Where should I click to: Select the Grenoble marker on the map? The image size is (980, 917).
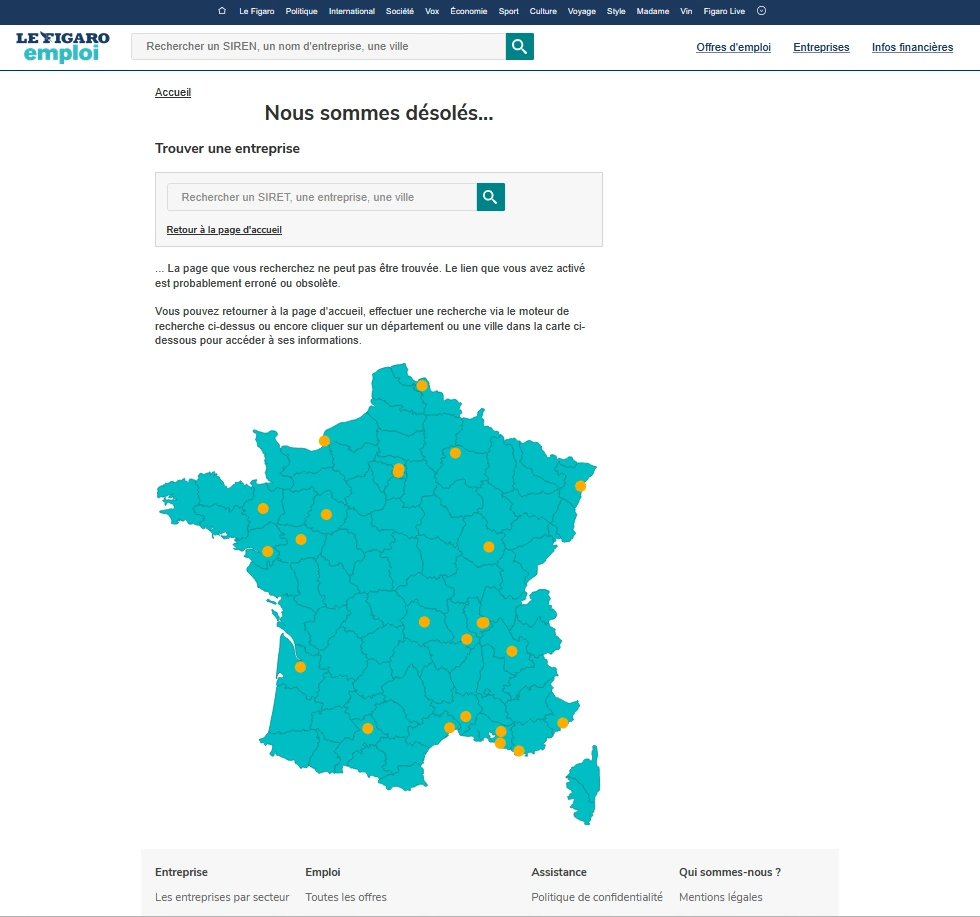[x=512, y=651]
